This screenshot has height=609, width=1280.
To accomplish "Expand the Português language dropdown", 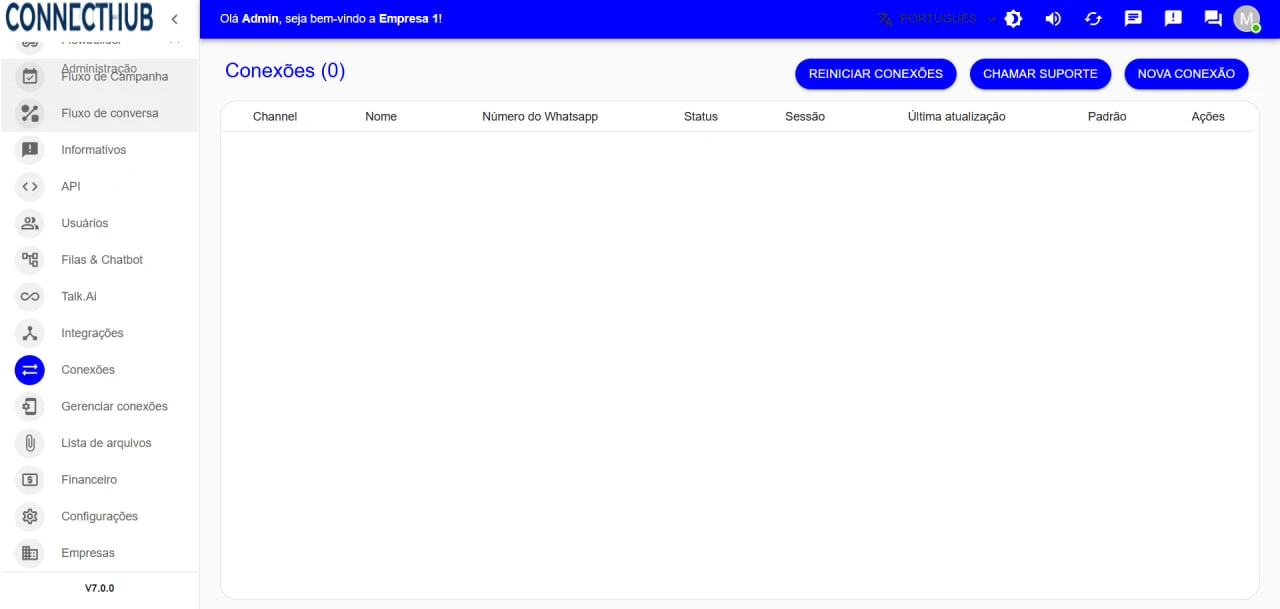I will coord(937,19).
